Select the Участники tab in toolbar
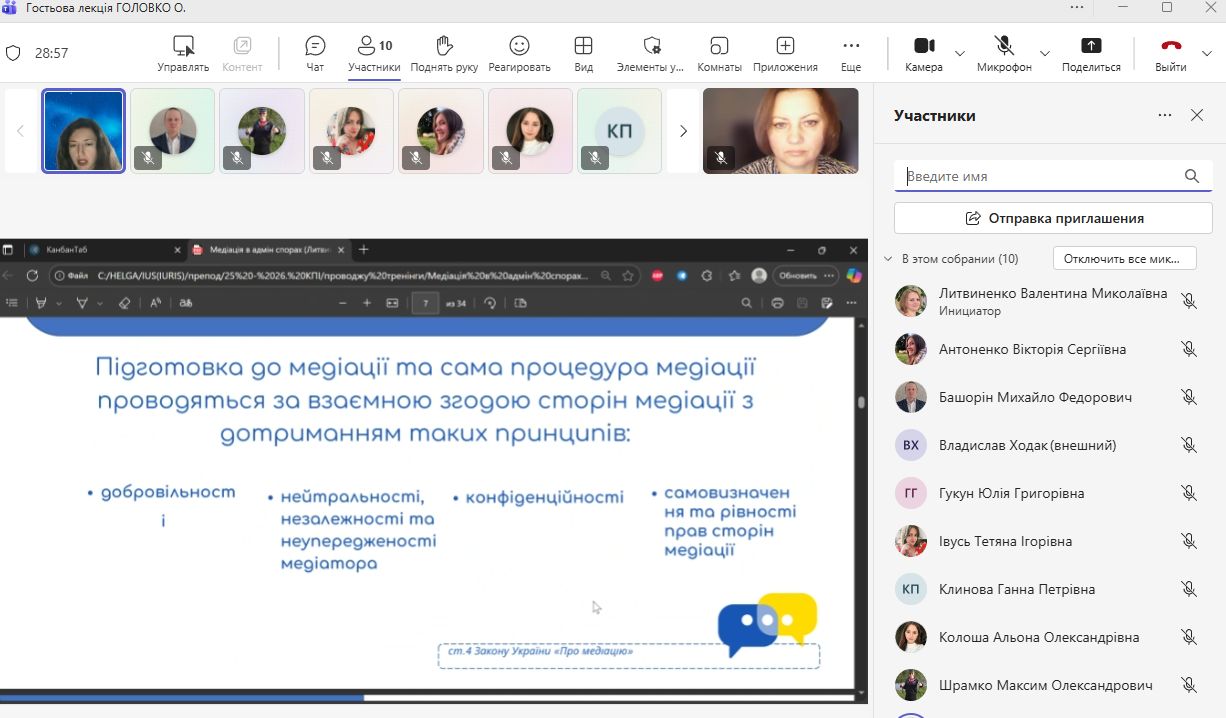This screenshot has height=718, width=1226. click(x=374, y=53)
